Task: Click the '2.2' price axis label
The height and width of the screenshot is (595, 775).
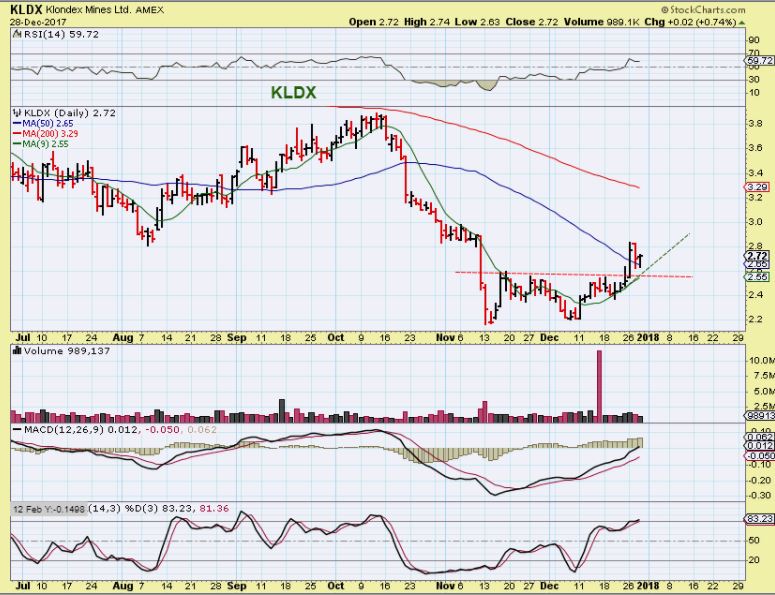Action: [755, 319]
